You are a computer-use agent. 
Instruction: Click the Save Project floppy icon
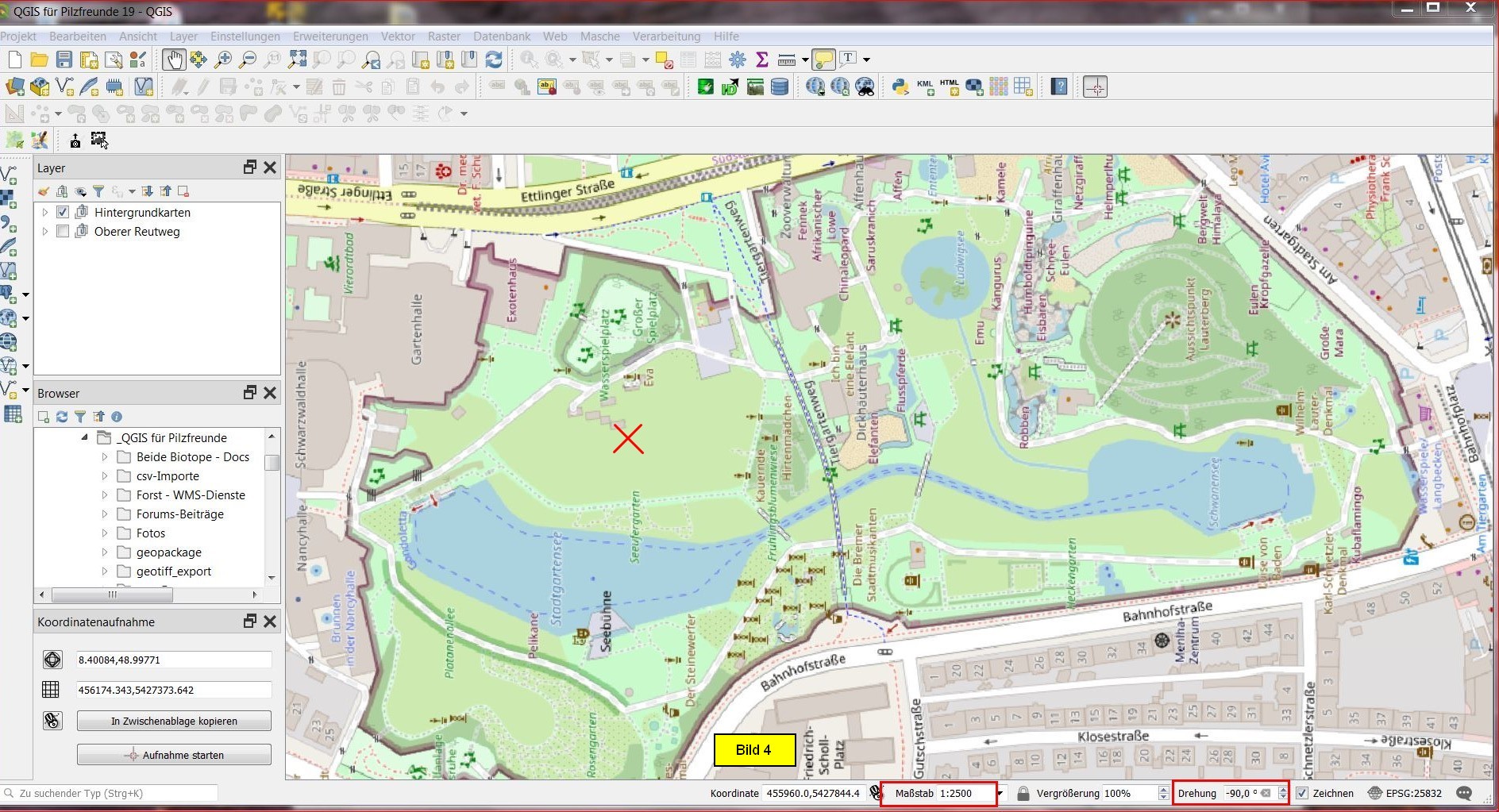pos(64,60)
